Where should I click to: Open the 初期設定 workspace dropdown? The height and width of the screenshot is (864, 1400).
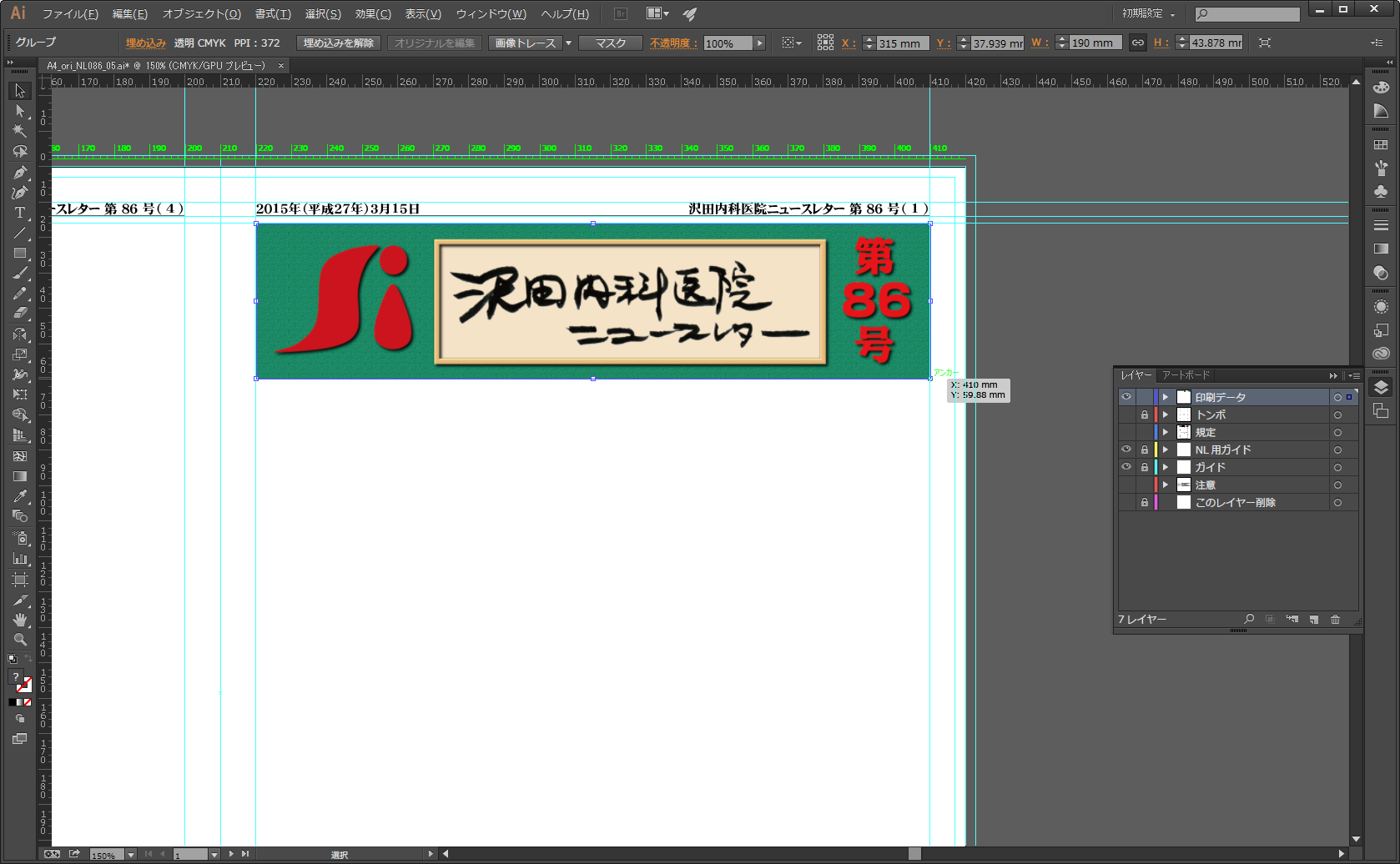tap(1148, 14)
